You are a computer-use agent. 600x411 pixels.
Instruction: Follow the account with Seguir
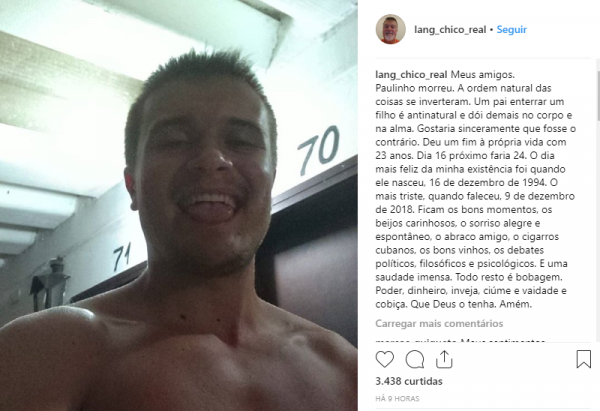point(511,29)
